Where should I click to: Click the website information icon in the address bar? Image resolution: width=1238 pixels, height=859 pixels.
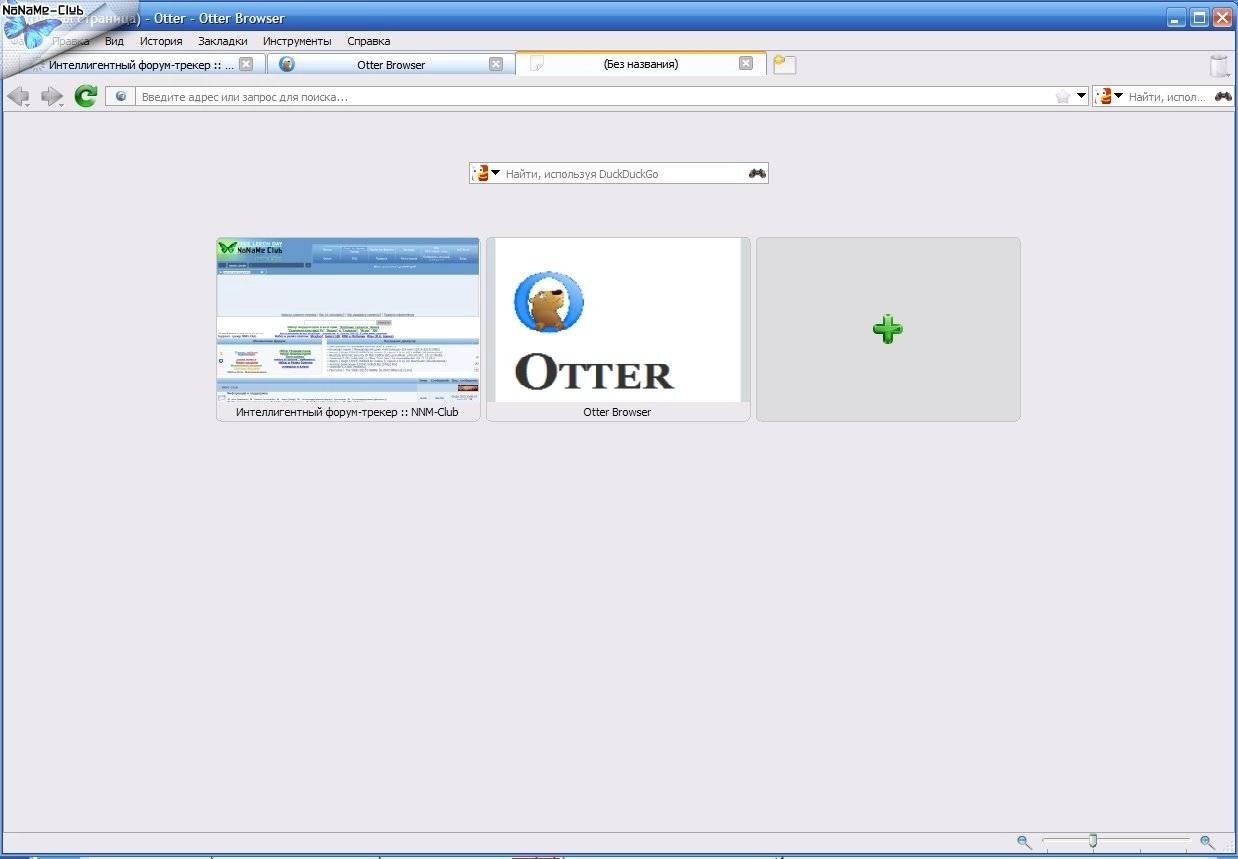[x=121, y=97]
